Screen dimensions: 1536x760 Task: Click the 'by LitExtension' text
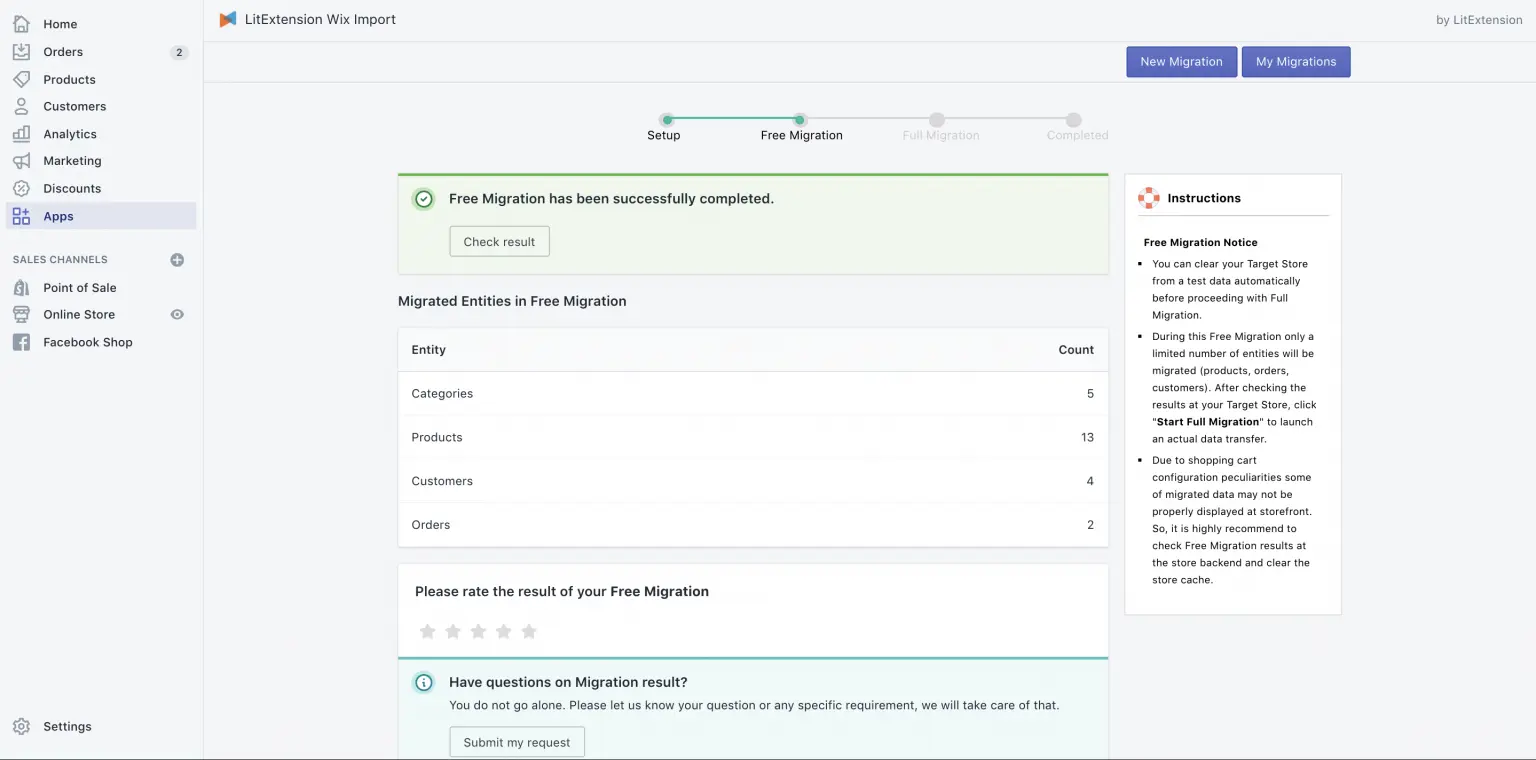click(x=1479, y=20)
